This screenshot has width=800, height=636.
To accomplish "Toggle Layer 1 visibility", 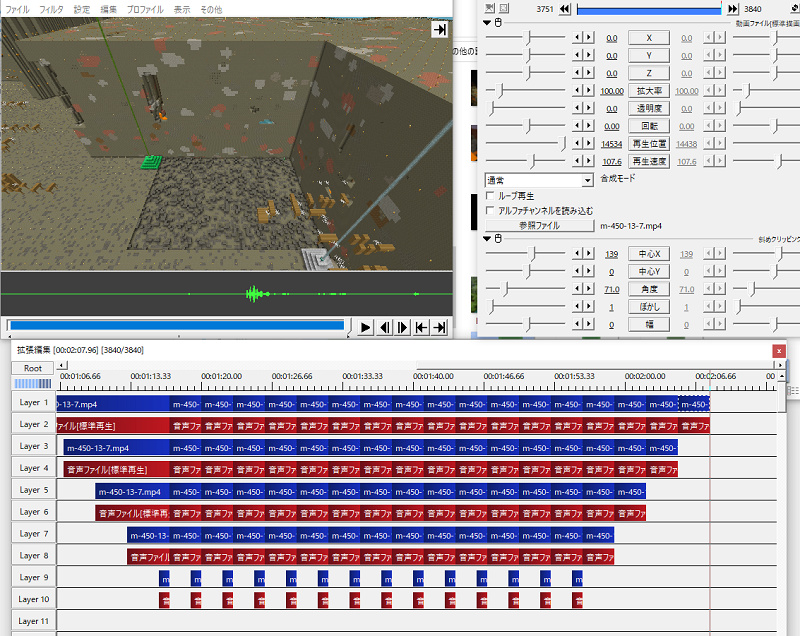I will [x=33, y=402].
